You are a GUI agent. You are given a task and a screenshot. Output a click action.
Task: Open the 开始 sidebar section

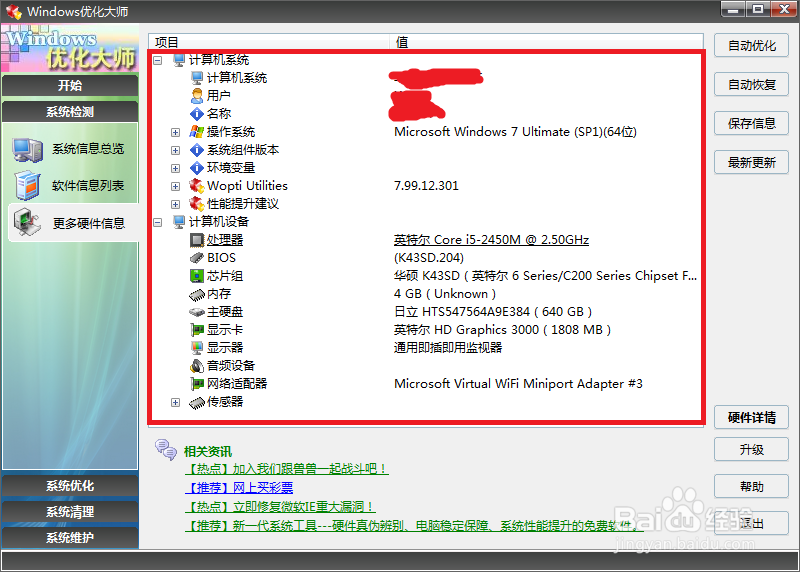[x=70, y=85]
